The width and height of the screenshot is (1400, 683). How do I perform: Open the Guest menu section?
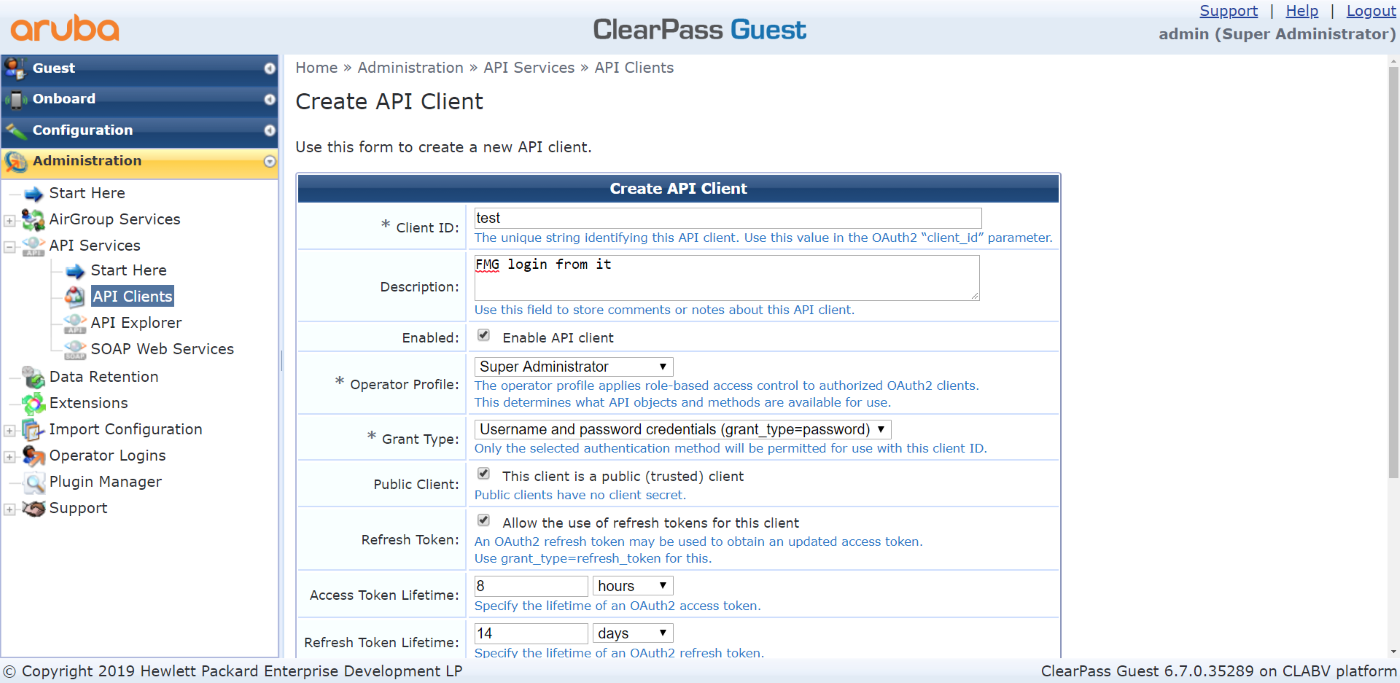(140, 68)
